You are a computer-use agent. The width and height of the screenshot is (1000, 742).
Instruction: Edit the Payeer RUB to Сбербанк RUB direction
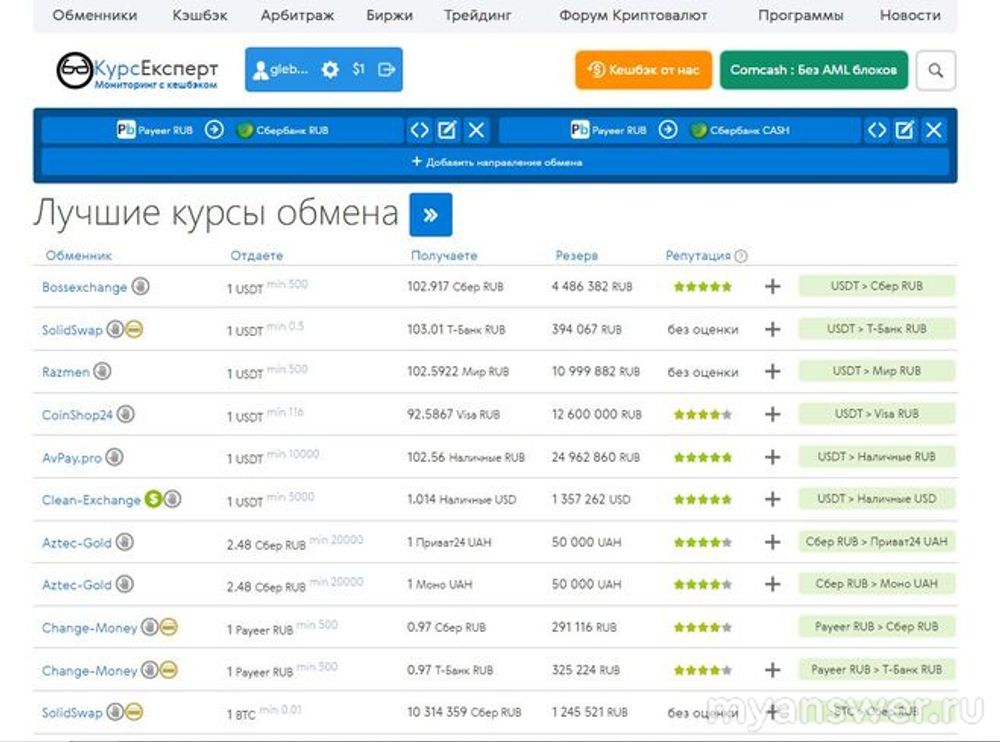(447, 130)
